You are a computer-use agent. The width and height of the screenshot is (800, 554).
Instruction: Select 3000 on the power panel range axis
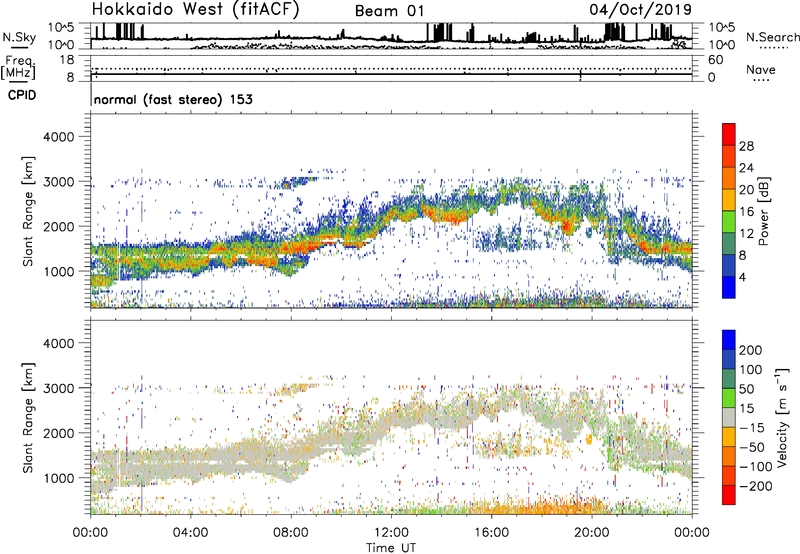point(59,182)
